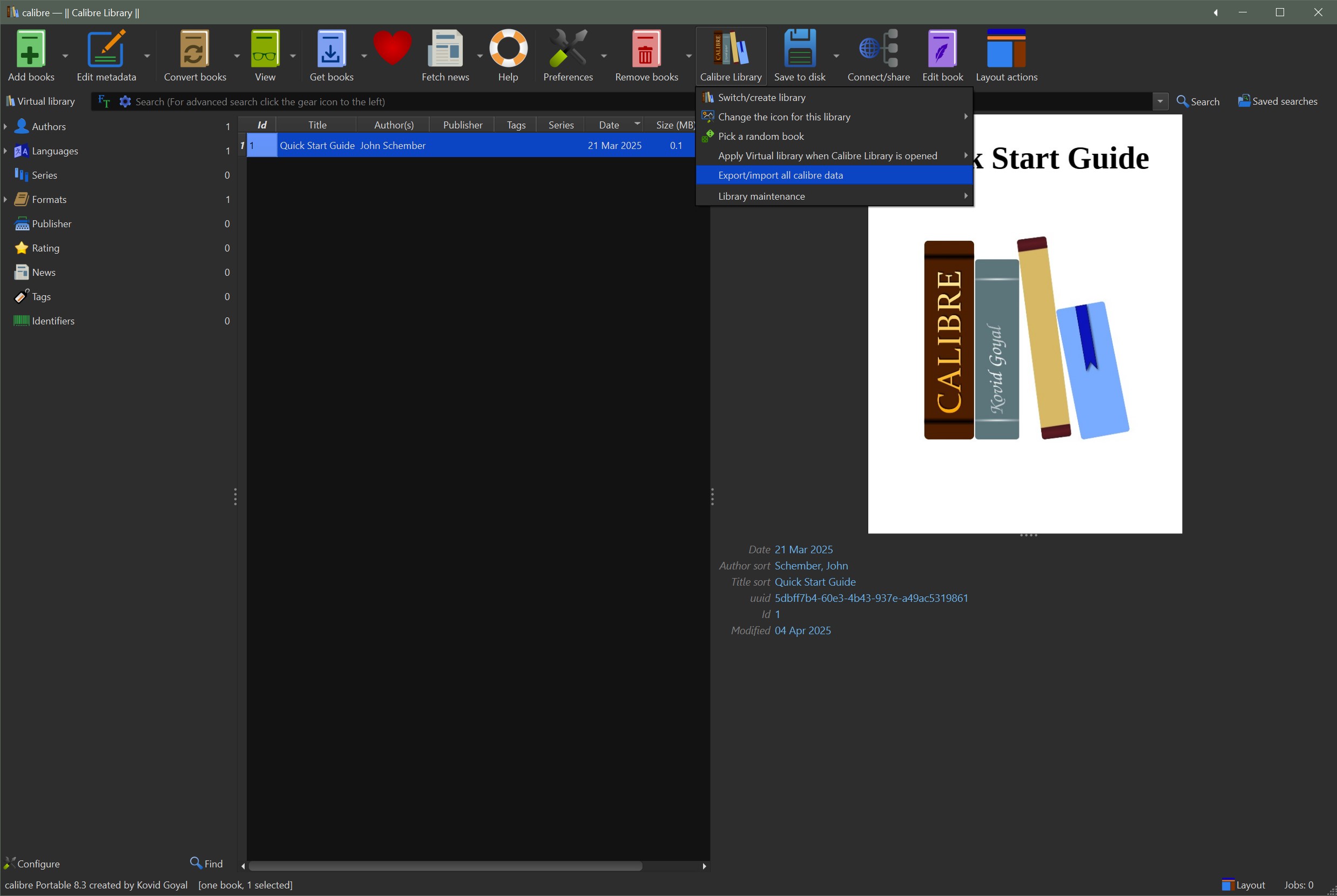Open the Edit book tool

(x=942, y=49)
